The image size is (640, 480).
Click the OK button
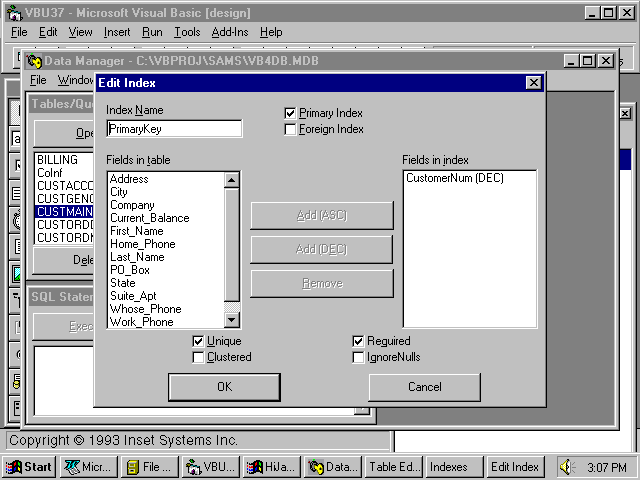point(224,387)
